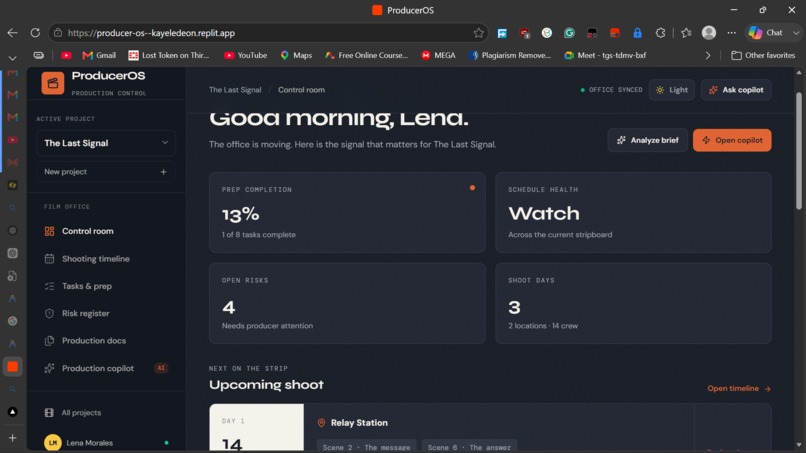Viewport: 806px width, 453px height.
Task: Expand The Last Signal project dropdown
Action: pos(106,143)
